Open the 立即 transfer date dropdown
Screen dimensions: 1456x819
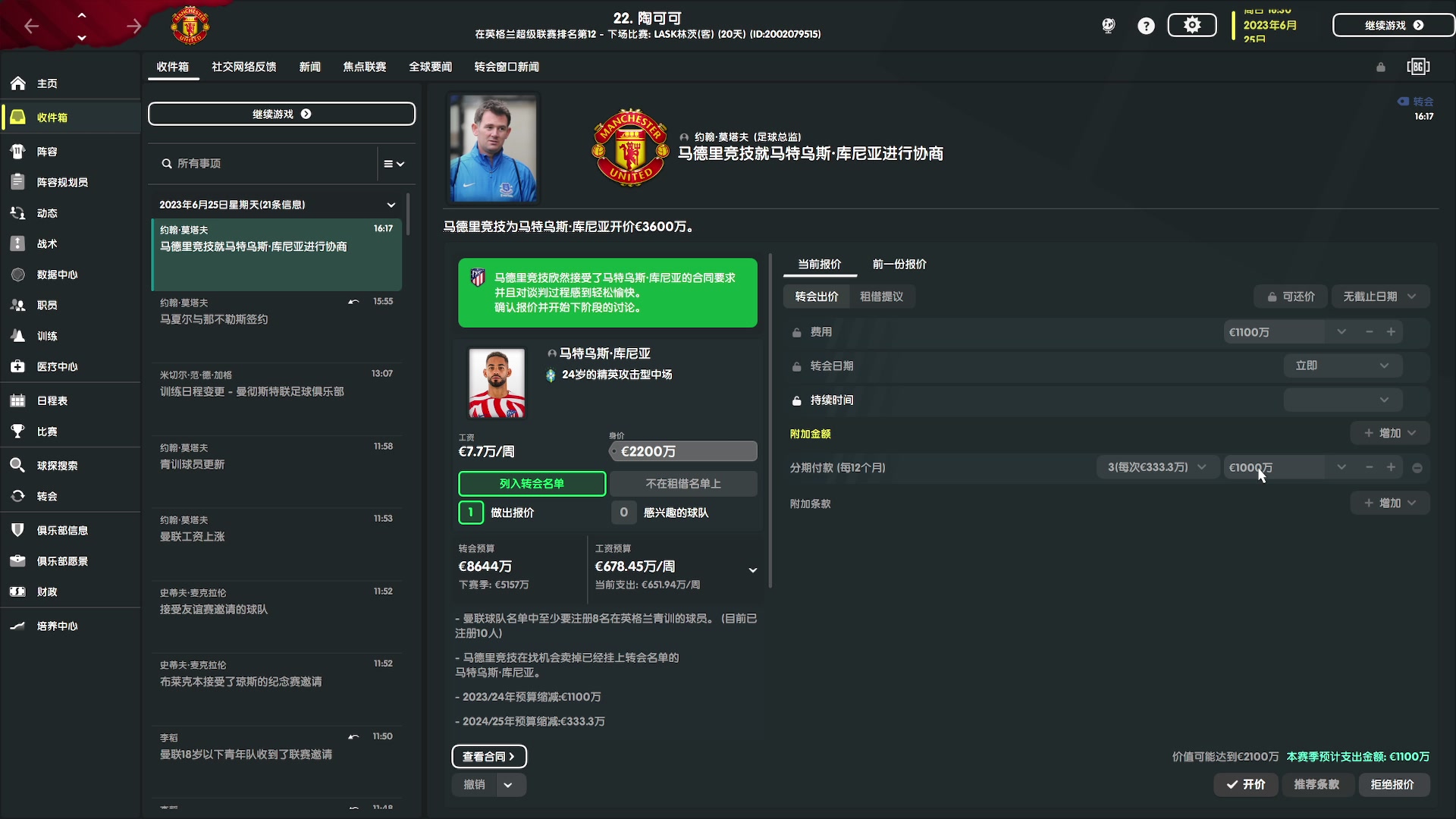click(x=1341, y=366)
